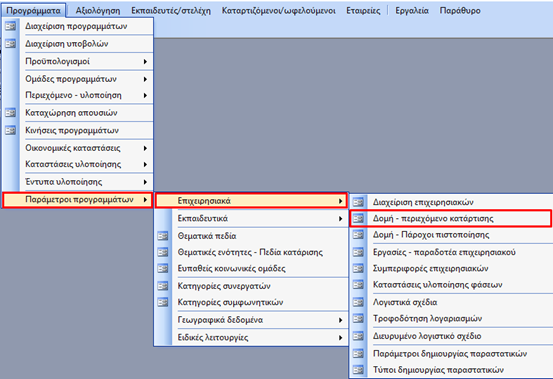Expand the Ομάδες προγραμμάτων submenu arrow
Viewport: 553px width, 379px height.
coord(145,79)
